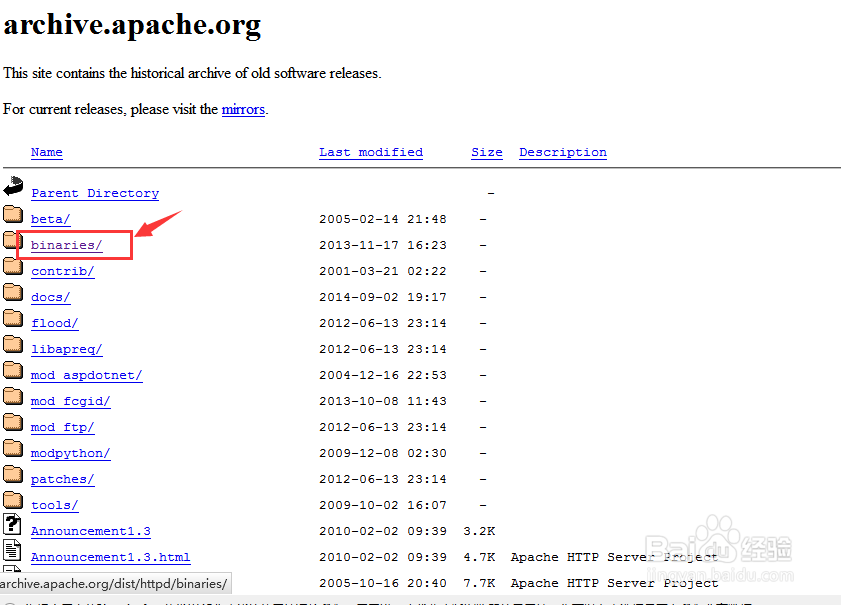Open the contrib/ folder link

coord(63,271)
